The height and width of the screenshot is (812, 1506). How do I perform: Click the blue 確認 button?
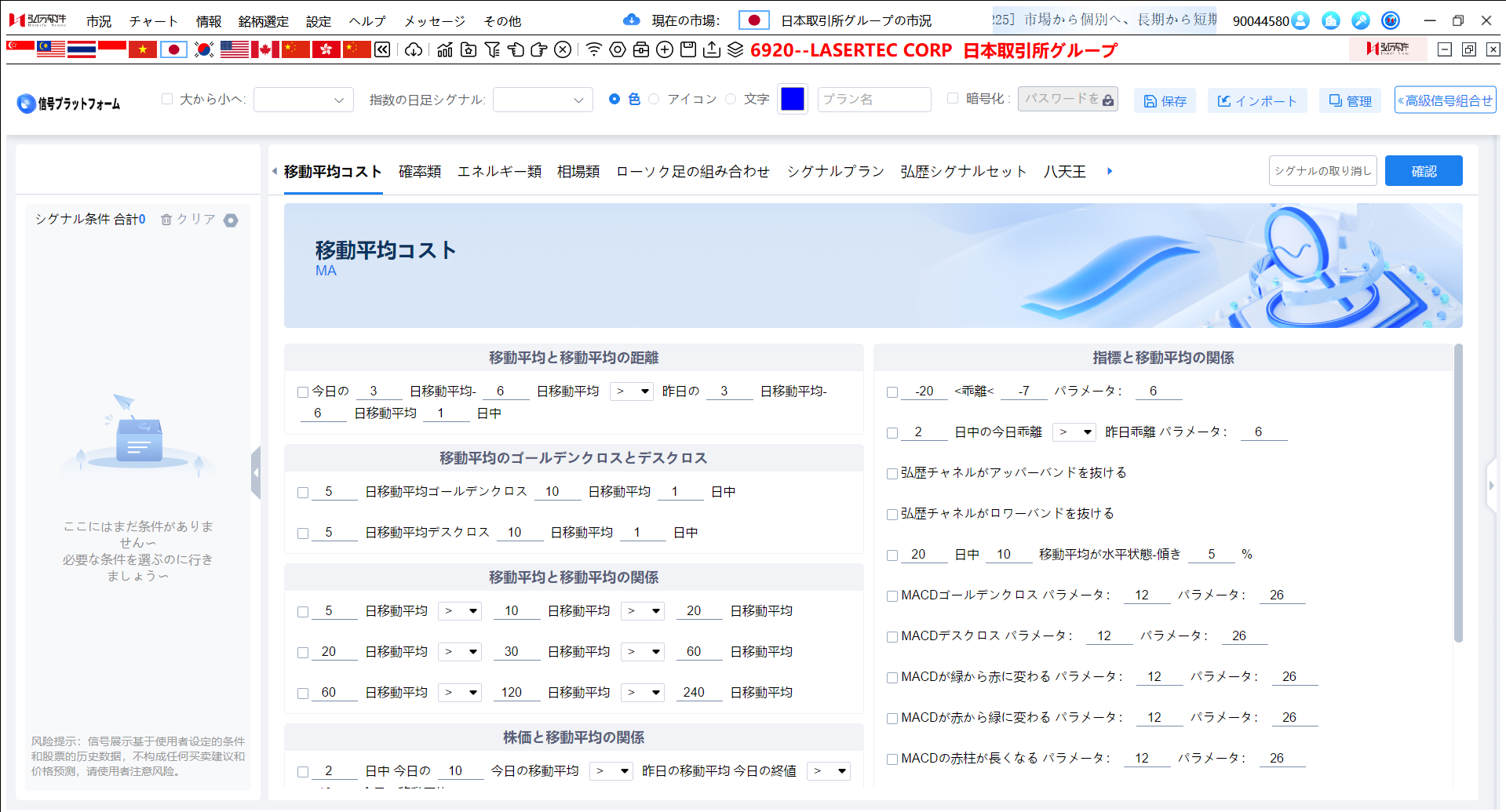(x=1424, y=171)
